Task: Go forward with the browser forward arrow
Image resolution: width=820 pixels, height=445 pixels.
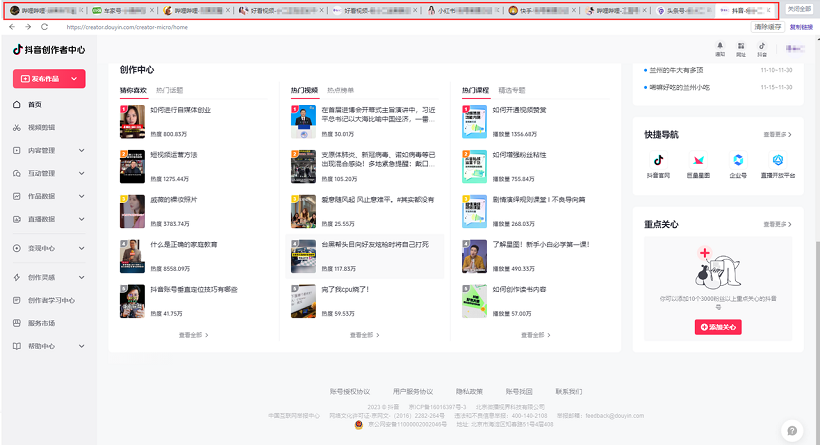Action: (x=28, y=27)
